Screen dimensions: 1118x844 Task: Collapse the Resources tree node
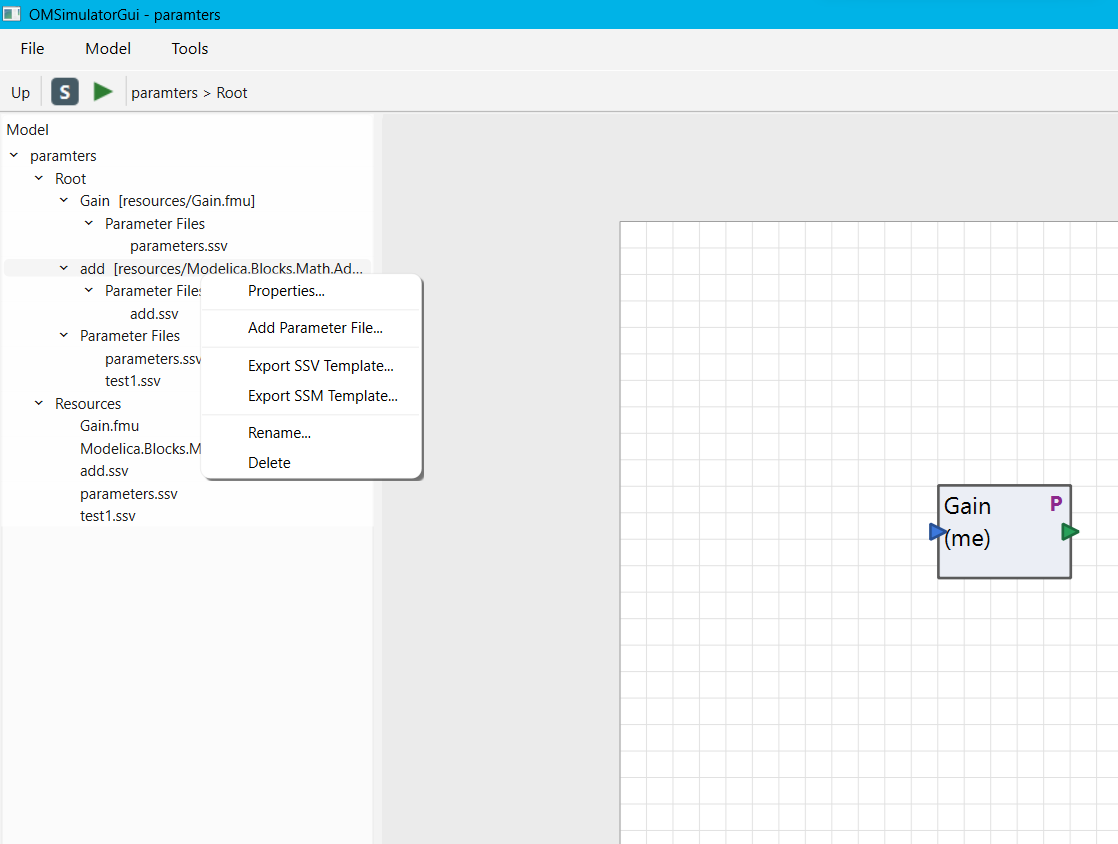pyautogui.click(x=39, y=403)
